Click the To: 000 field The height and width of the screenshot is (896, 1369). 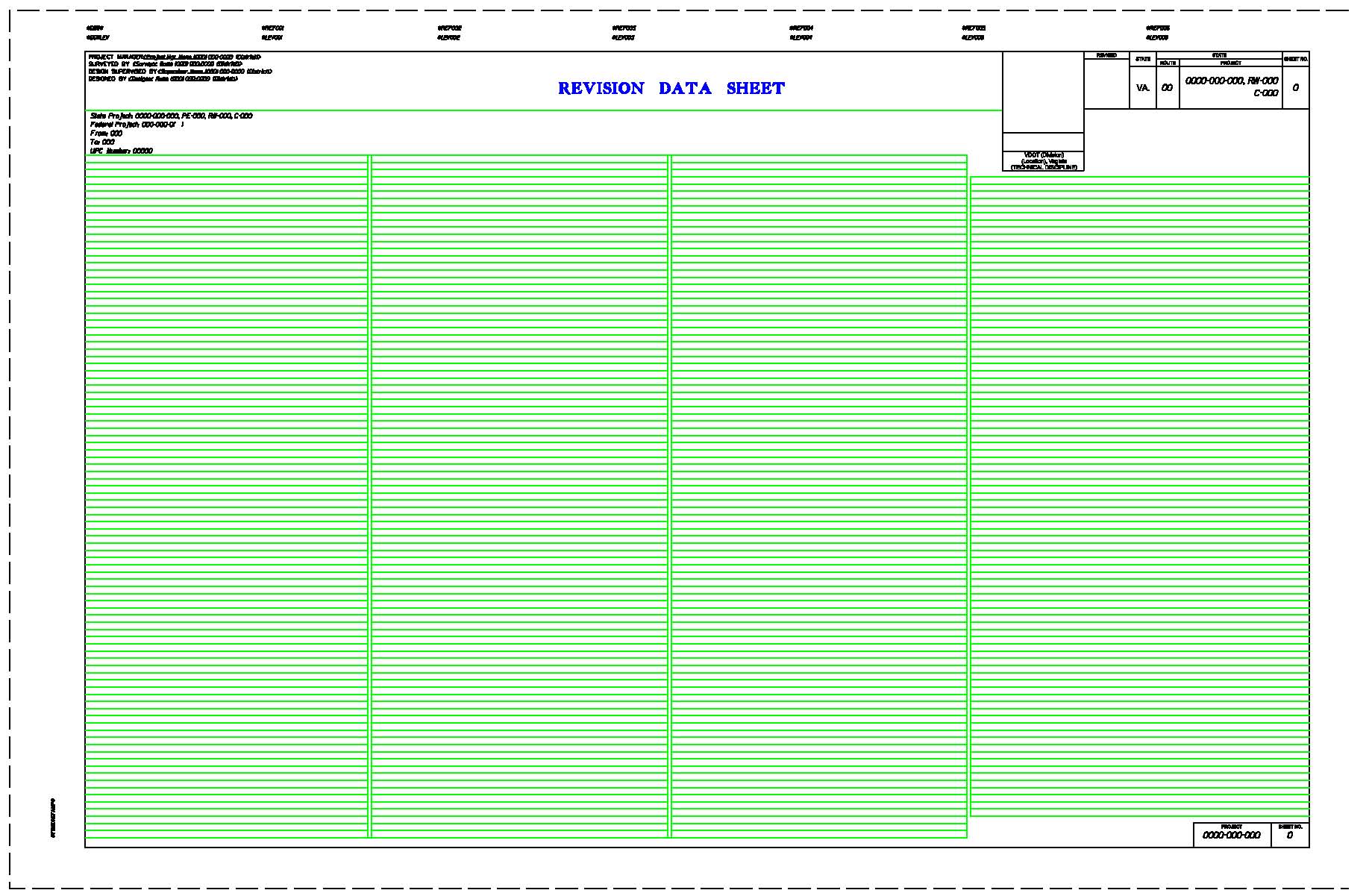coord(102,142)
